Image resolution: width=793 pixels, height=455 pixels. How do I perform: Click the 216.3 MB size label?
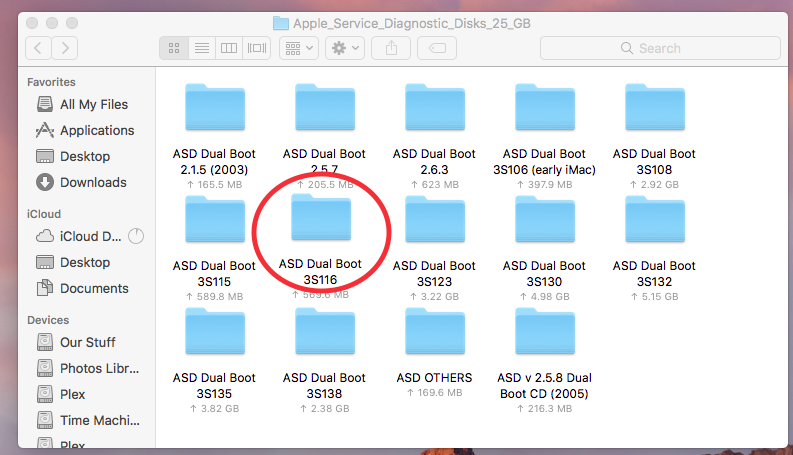545,408
